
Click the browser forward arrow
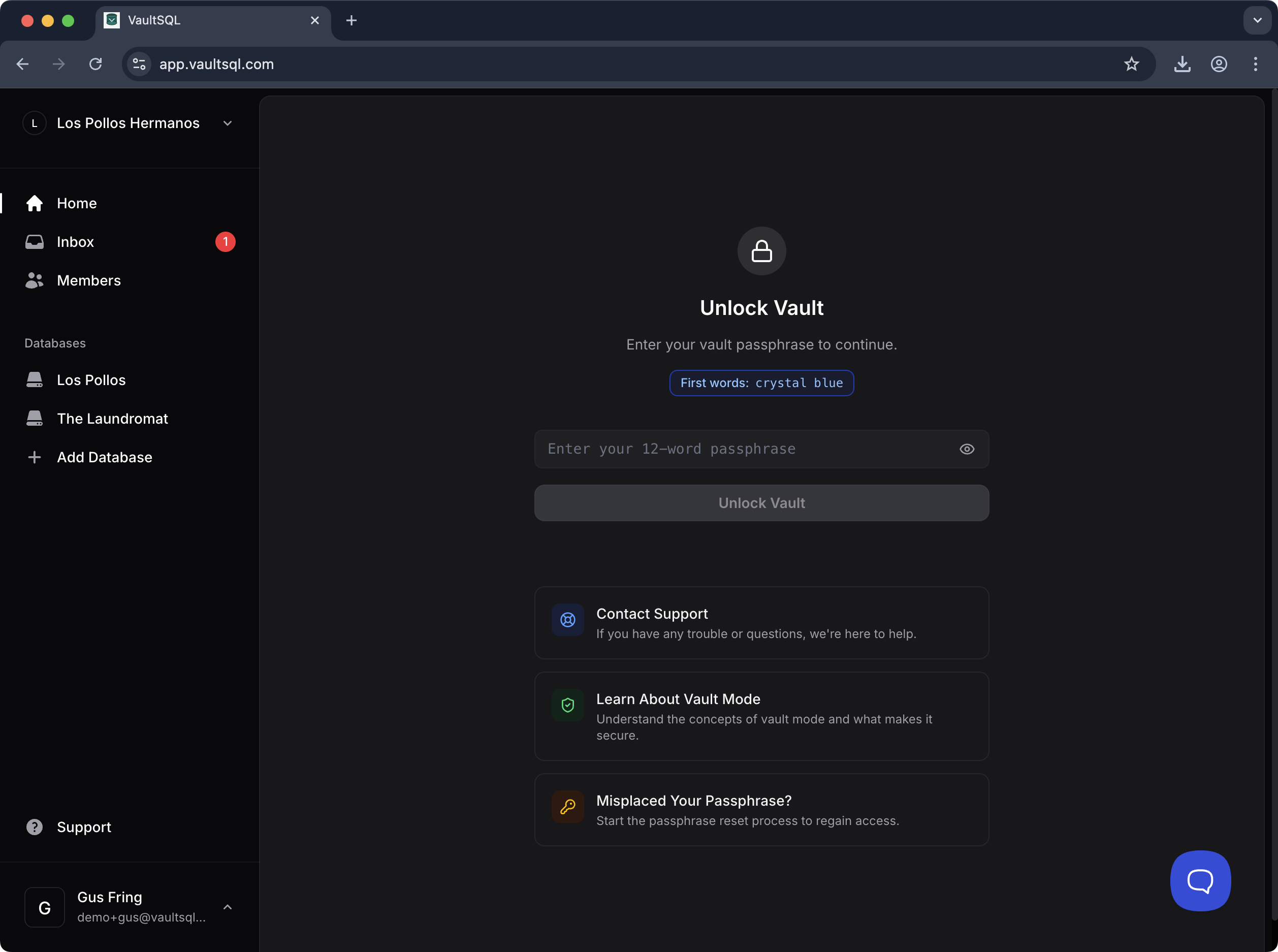point(59,64)
